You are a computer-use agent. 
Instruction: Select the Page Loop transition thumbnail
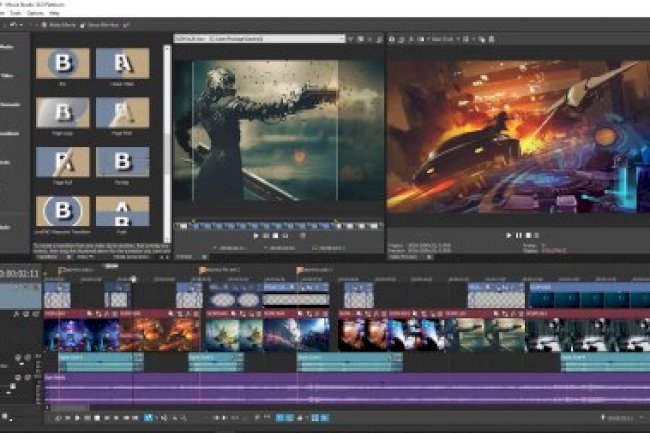click(63, 112)
